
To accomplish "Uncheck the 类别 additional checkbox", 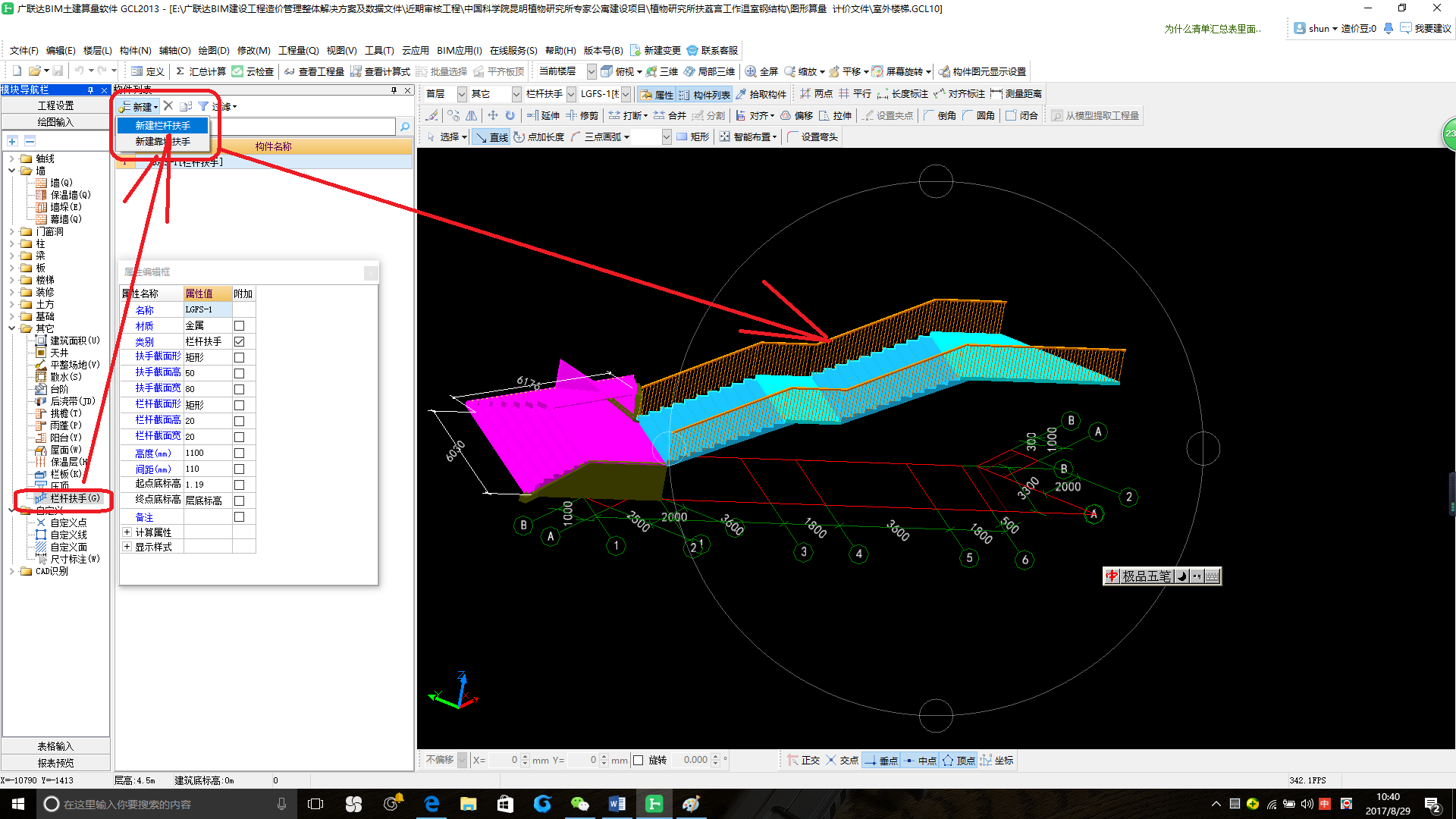I will (239, 342).
